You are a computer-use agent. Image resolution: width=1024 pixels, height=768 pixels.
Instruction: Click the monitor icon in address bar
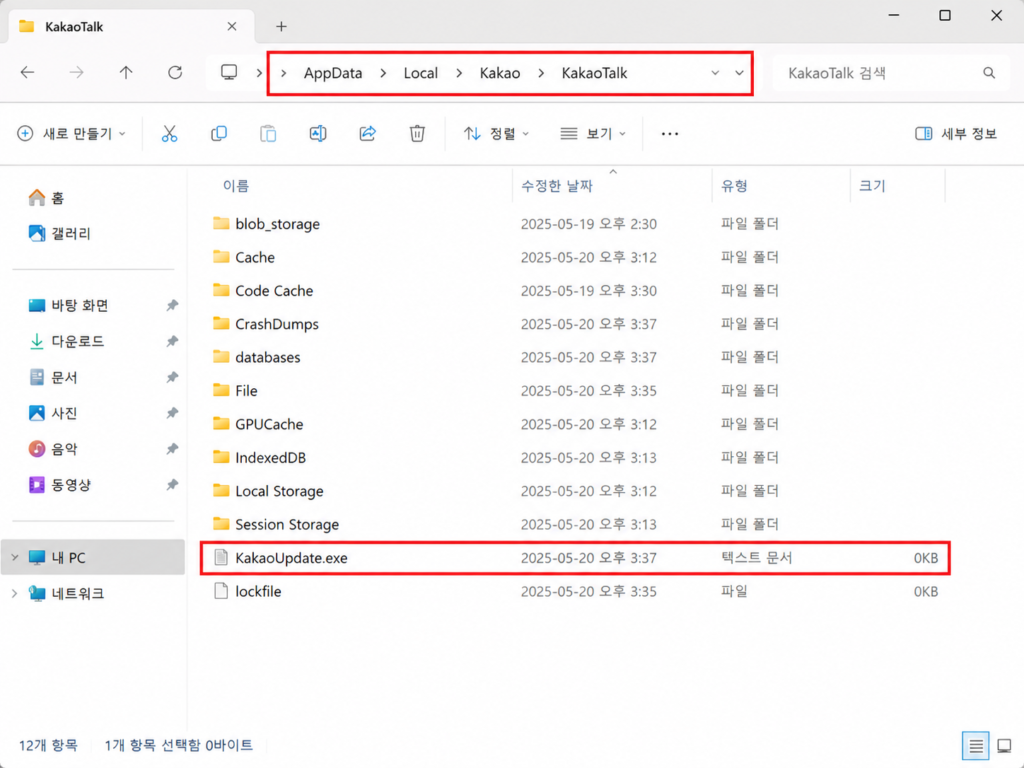(x=229, y=72)
